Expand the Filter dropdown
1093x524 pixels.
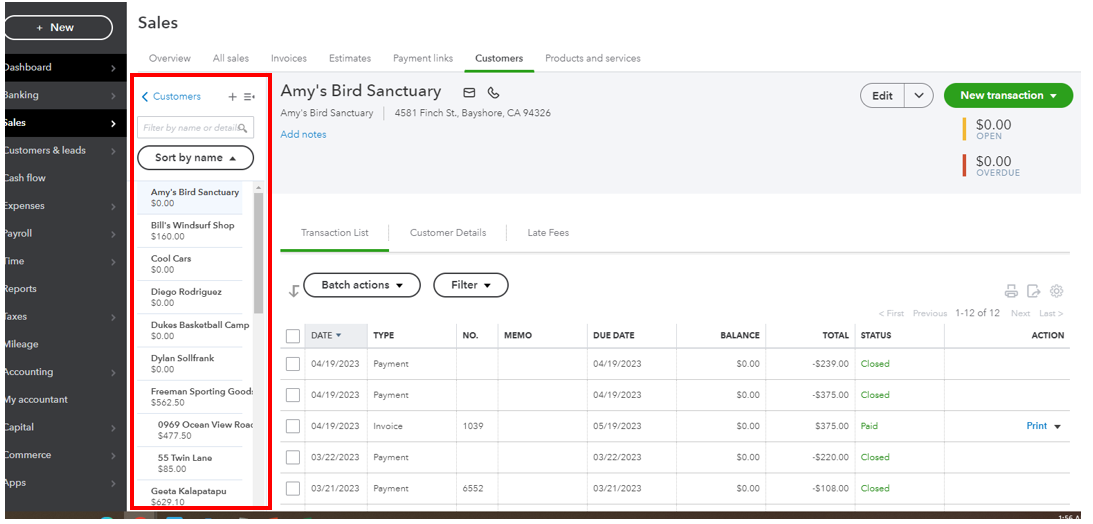click(471, 285)
